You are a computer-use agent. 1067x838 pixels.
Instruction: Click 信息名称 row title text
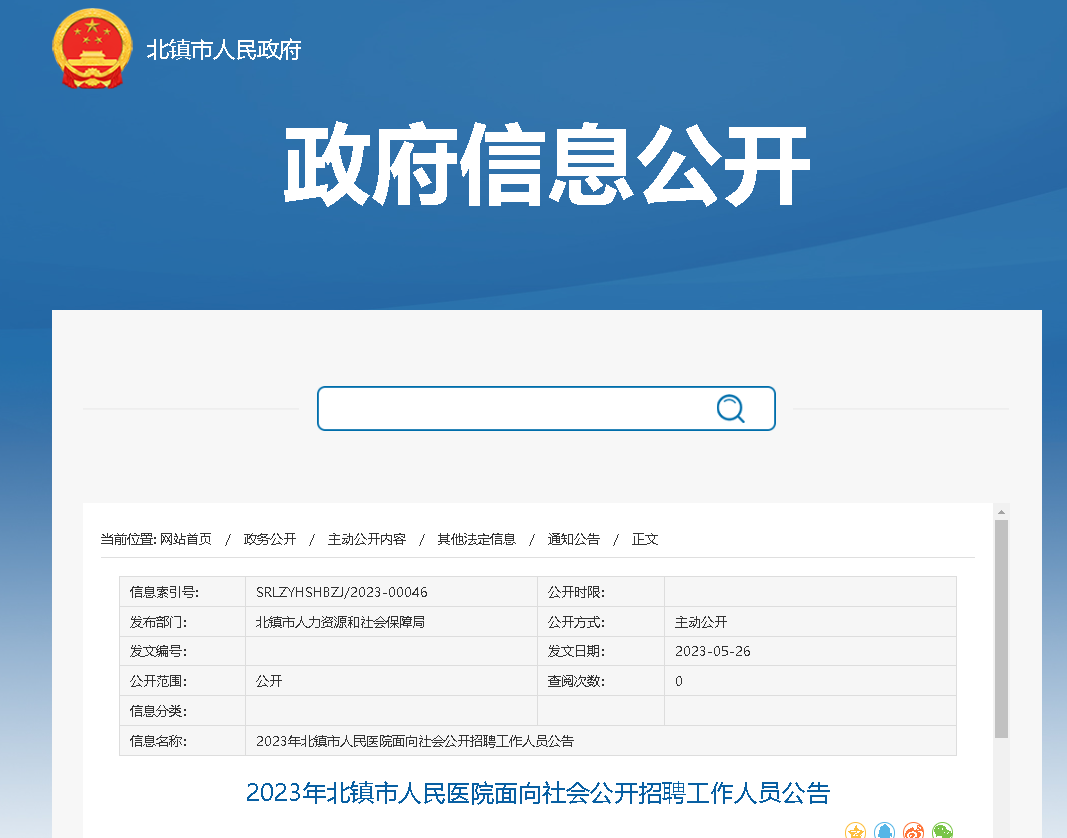414,741
